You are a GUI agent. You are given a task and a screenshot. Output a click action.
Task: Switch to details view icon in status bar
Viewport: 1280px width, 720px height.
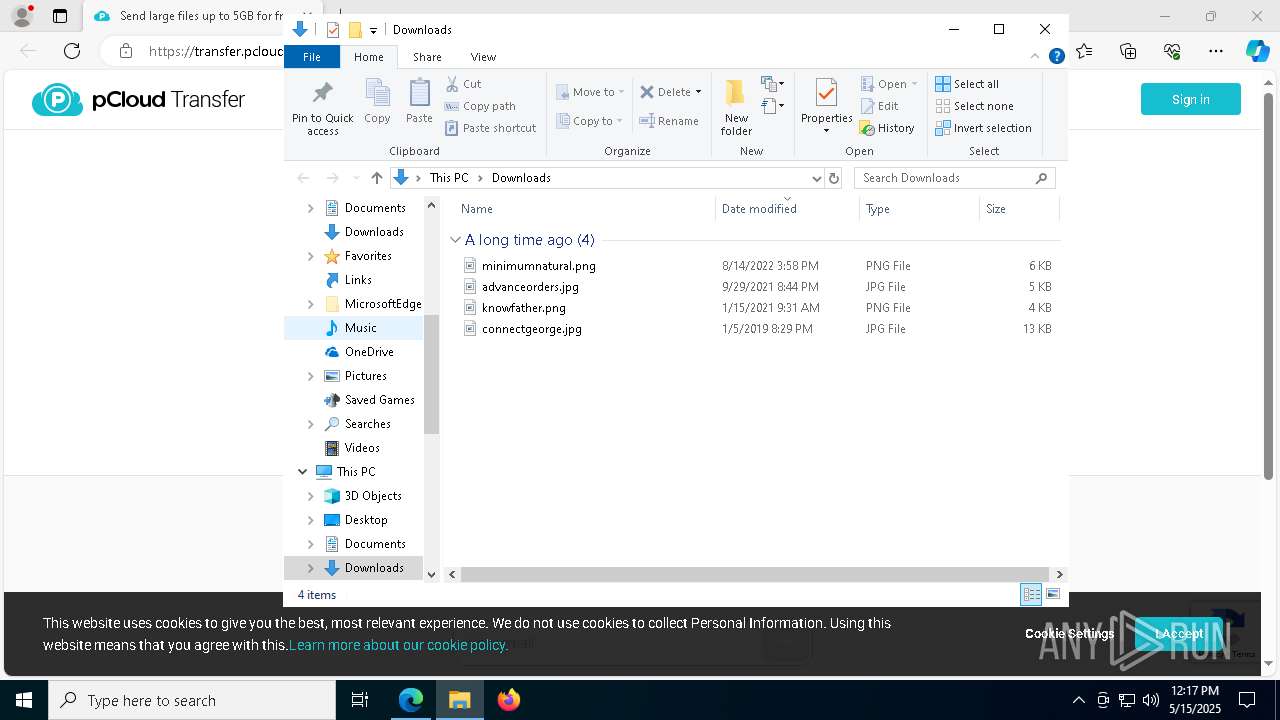(x=1031, y=594)
